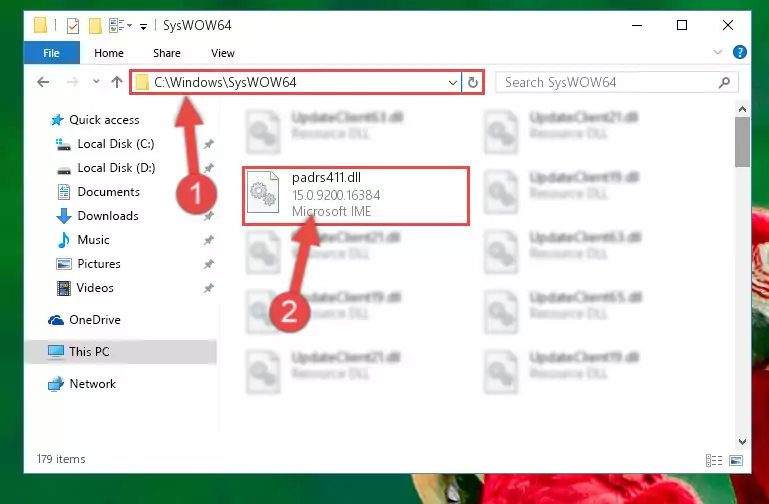Click the Music note icon
The width and height of the screenshot is (769, 504).
[63, 240]
